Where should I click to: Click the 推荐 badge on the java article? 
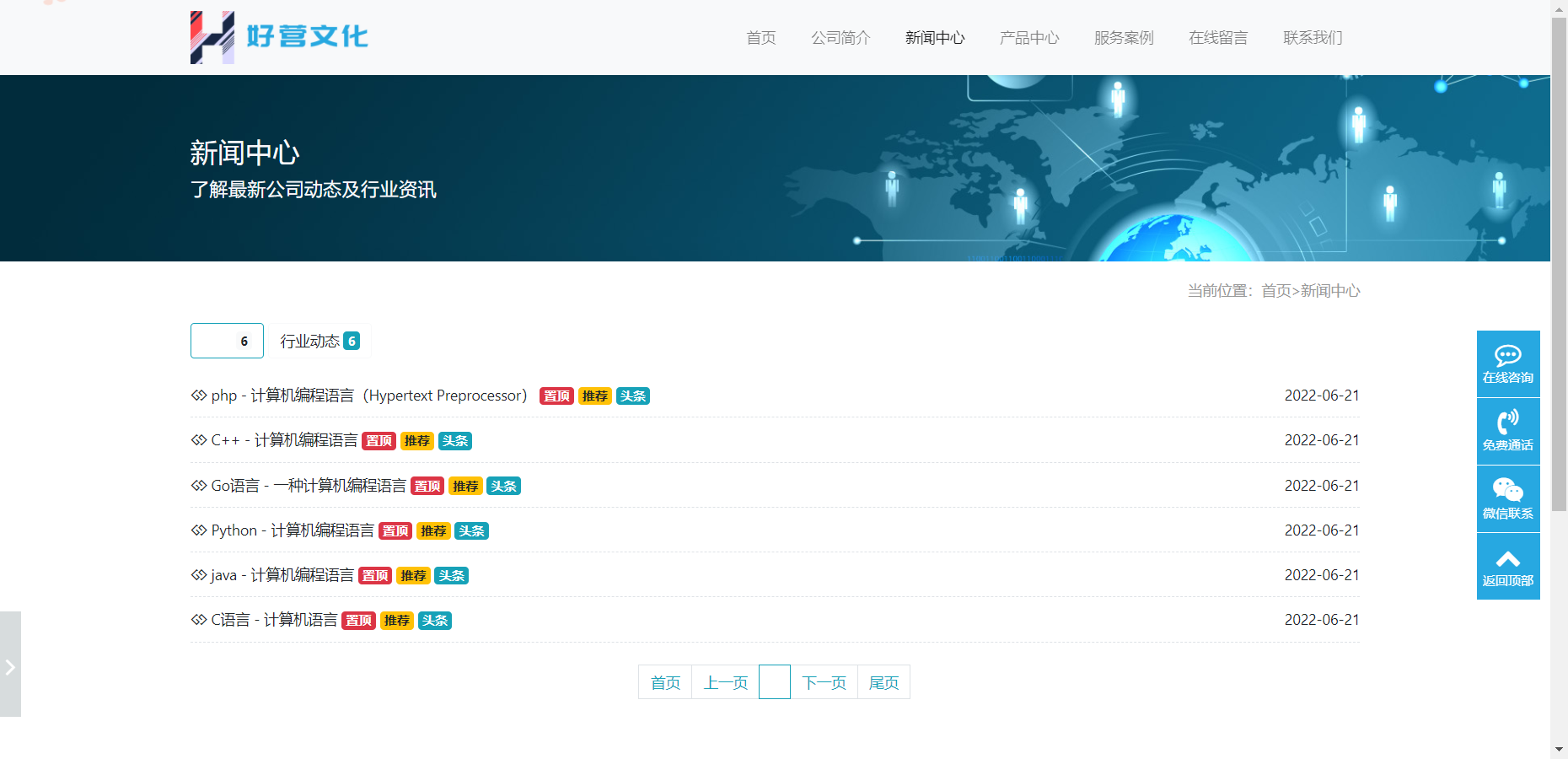pos(413,576)
